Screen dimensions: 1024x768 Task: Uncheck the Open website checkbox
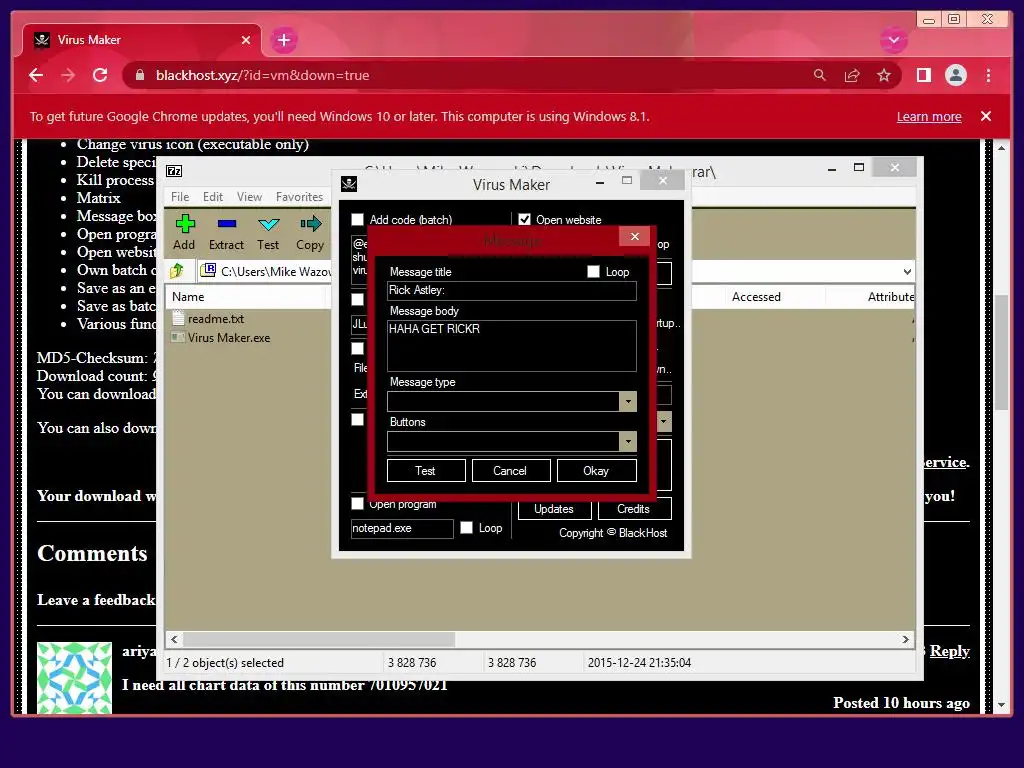(x=524, y=219)
